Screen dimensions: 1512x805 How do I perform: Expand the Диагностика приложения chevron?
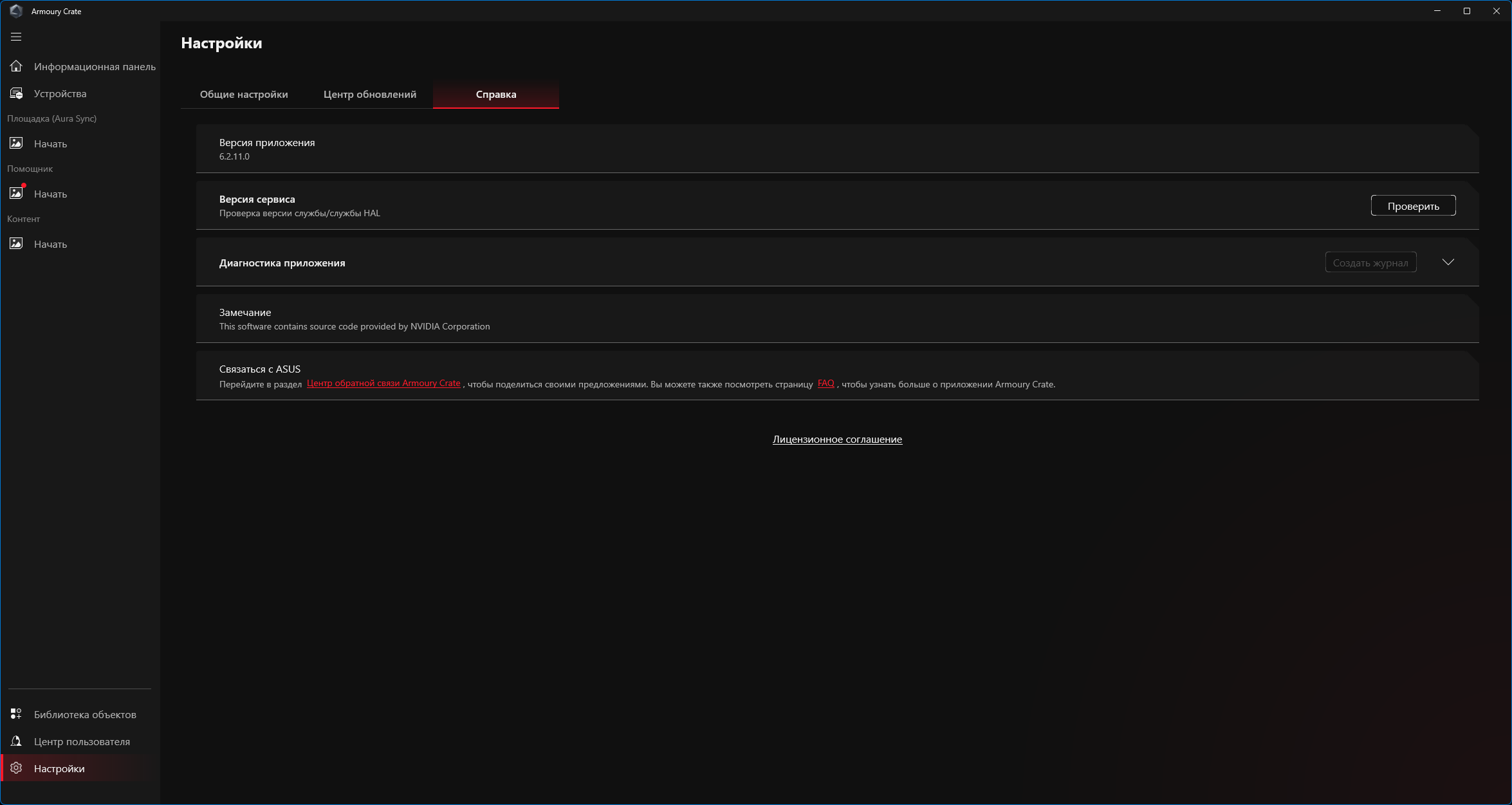point(1448,262)
